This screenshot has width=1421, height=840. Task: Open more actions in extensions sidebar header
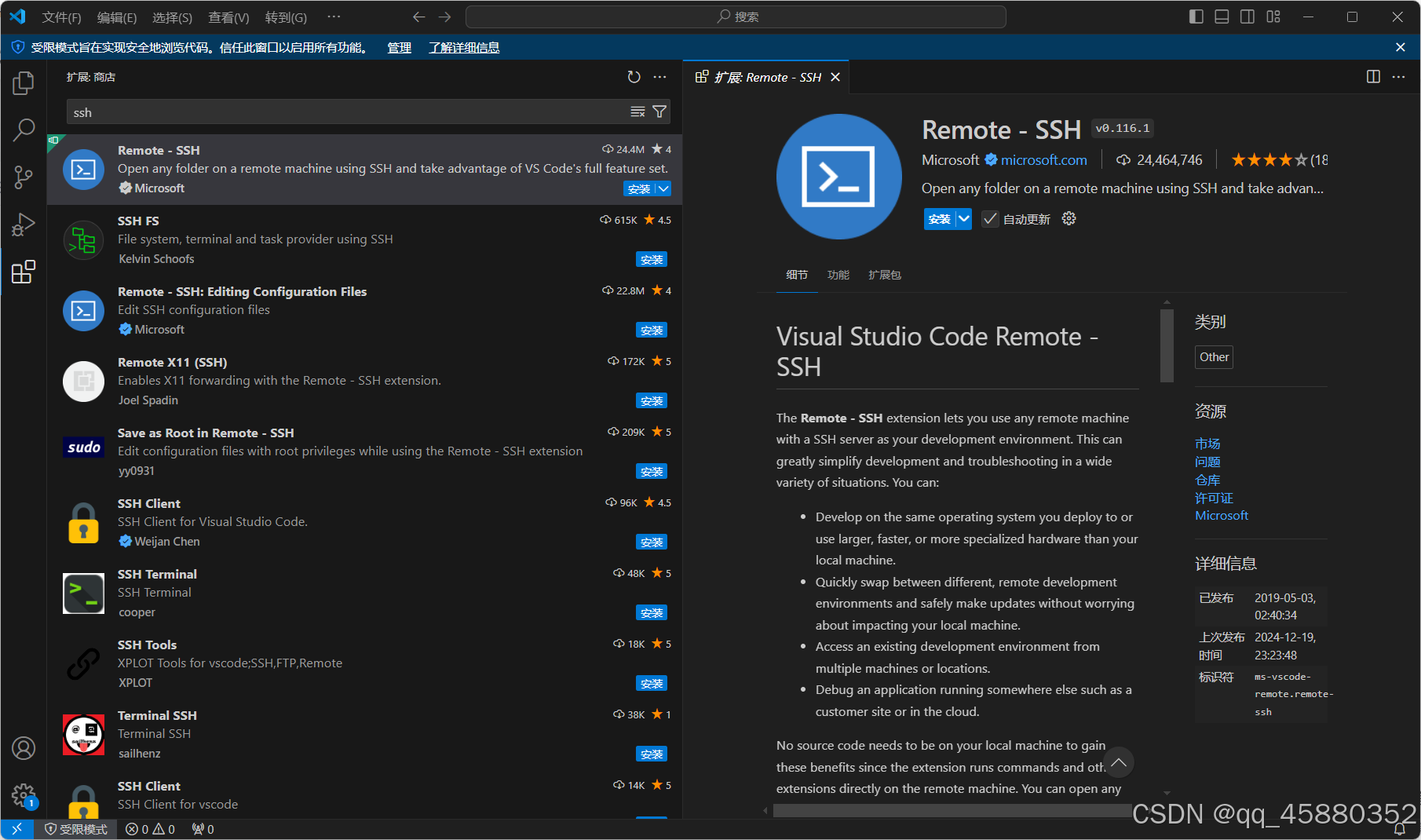click(x=660, y=77)
